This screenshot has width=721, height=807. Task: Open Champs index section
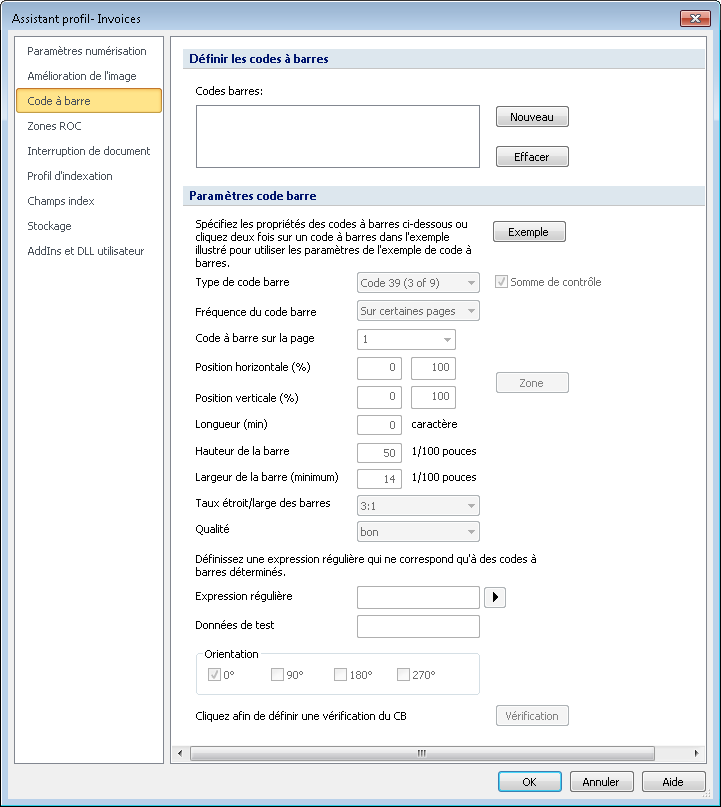(x=89, y=201)
